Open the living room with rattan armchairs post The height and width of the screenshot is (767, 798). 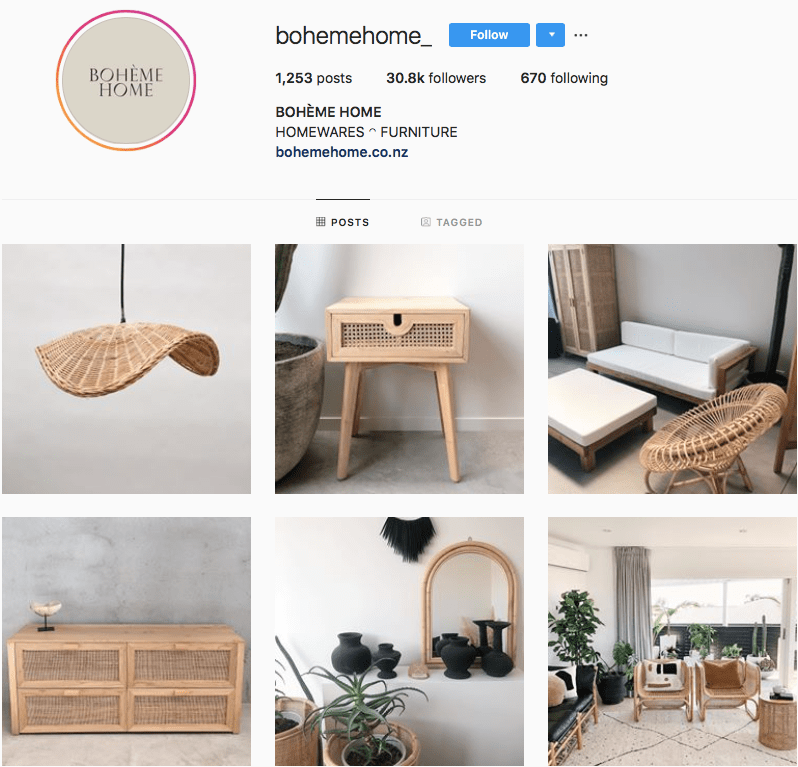tap(672, 642)
